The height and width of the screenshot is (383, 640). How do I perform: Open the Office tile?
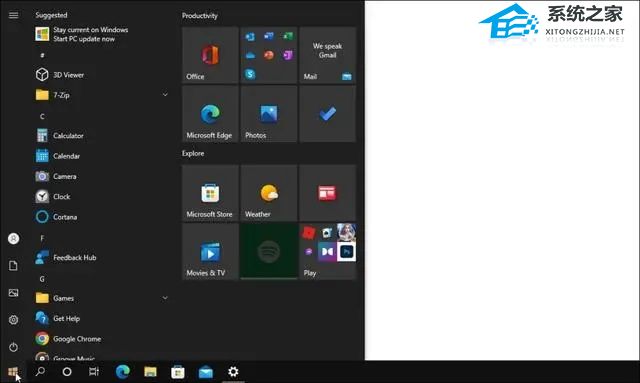tap(210, 55)
